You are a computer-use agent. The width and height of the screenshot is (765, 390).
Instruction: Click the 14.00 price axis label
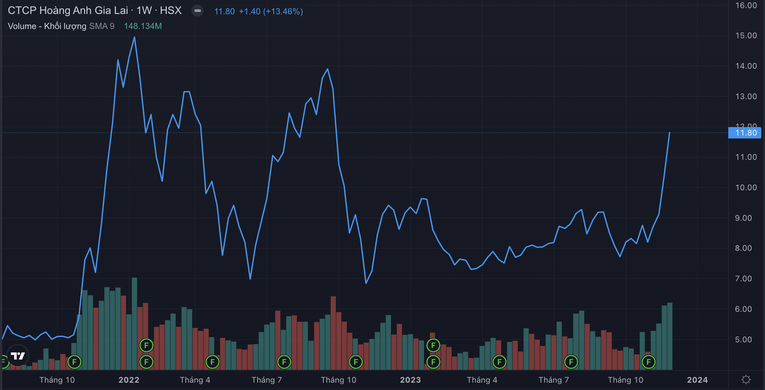coord(747,66)
